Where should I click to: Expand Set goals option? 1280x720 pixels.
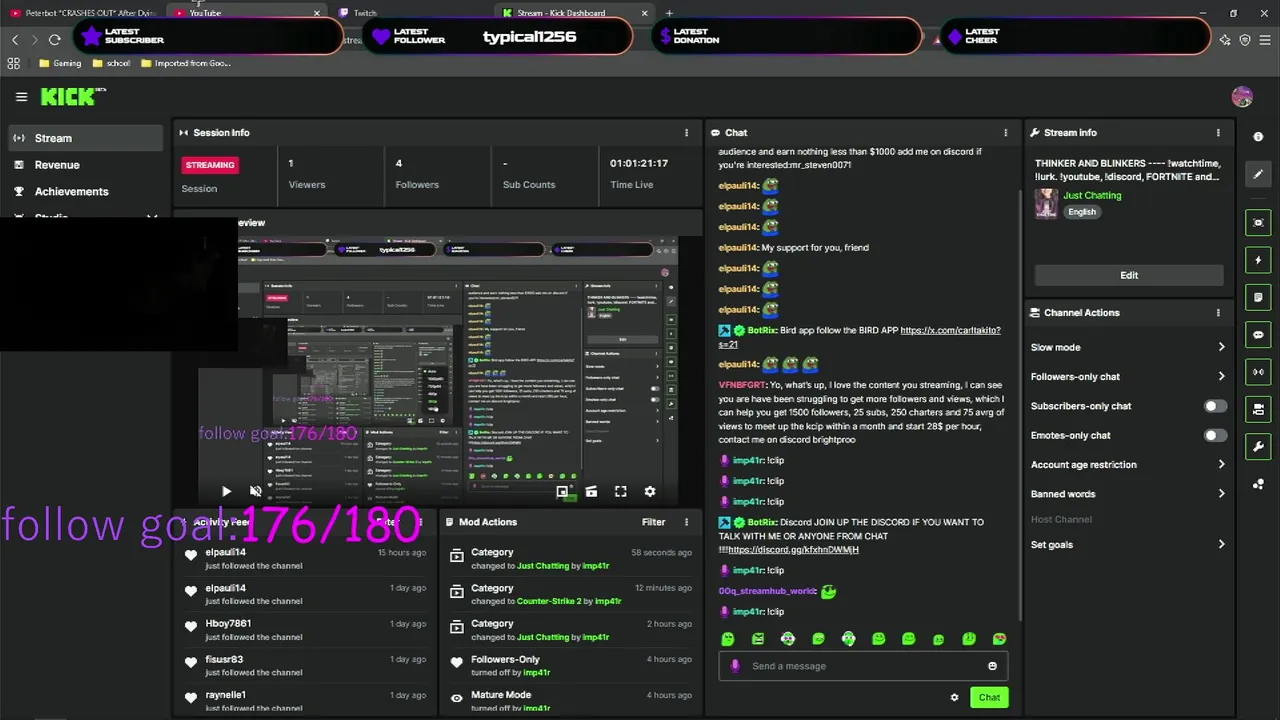(1128, 544)
